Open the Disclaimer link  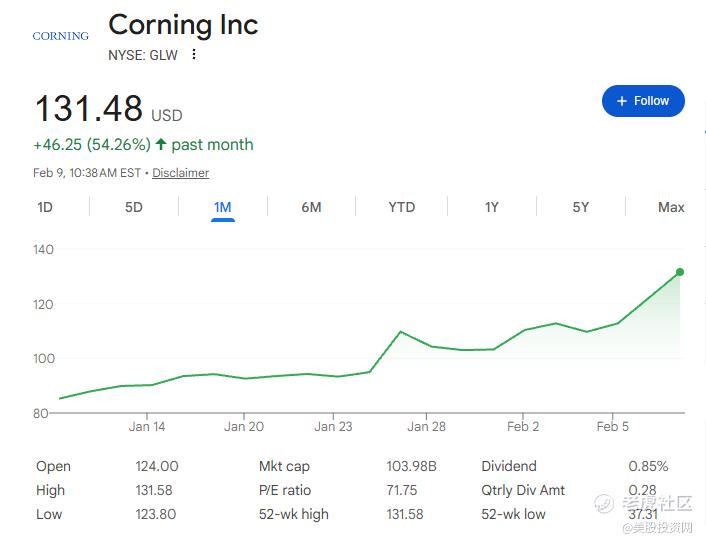(x=180, y=173)
